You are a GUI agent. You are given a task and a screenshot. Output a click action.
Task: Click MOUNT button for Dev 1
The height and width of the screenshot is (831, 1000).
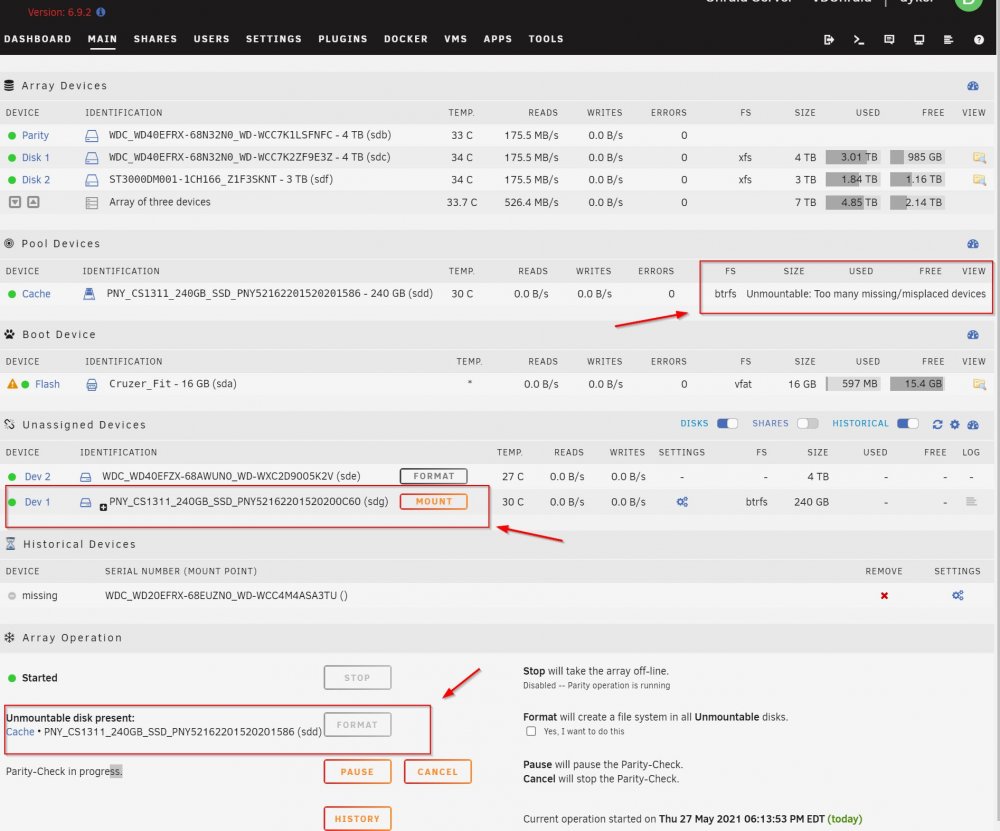click(434, 501)
